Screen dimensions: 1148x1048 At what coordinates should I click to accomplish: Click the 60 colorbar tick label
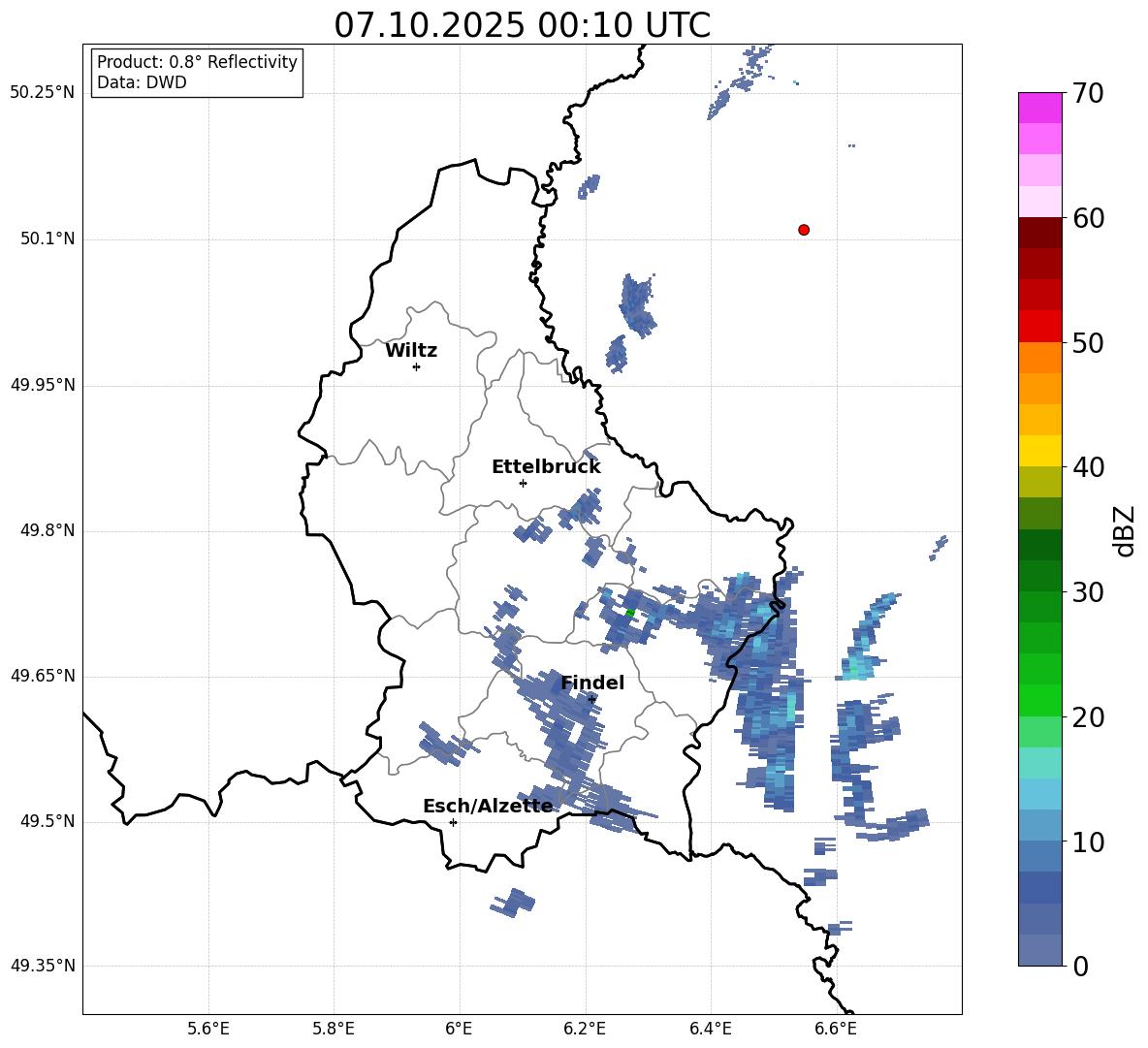1088,218
